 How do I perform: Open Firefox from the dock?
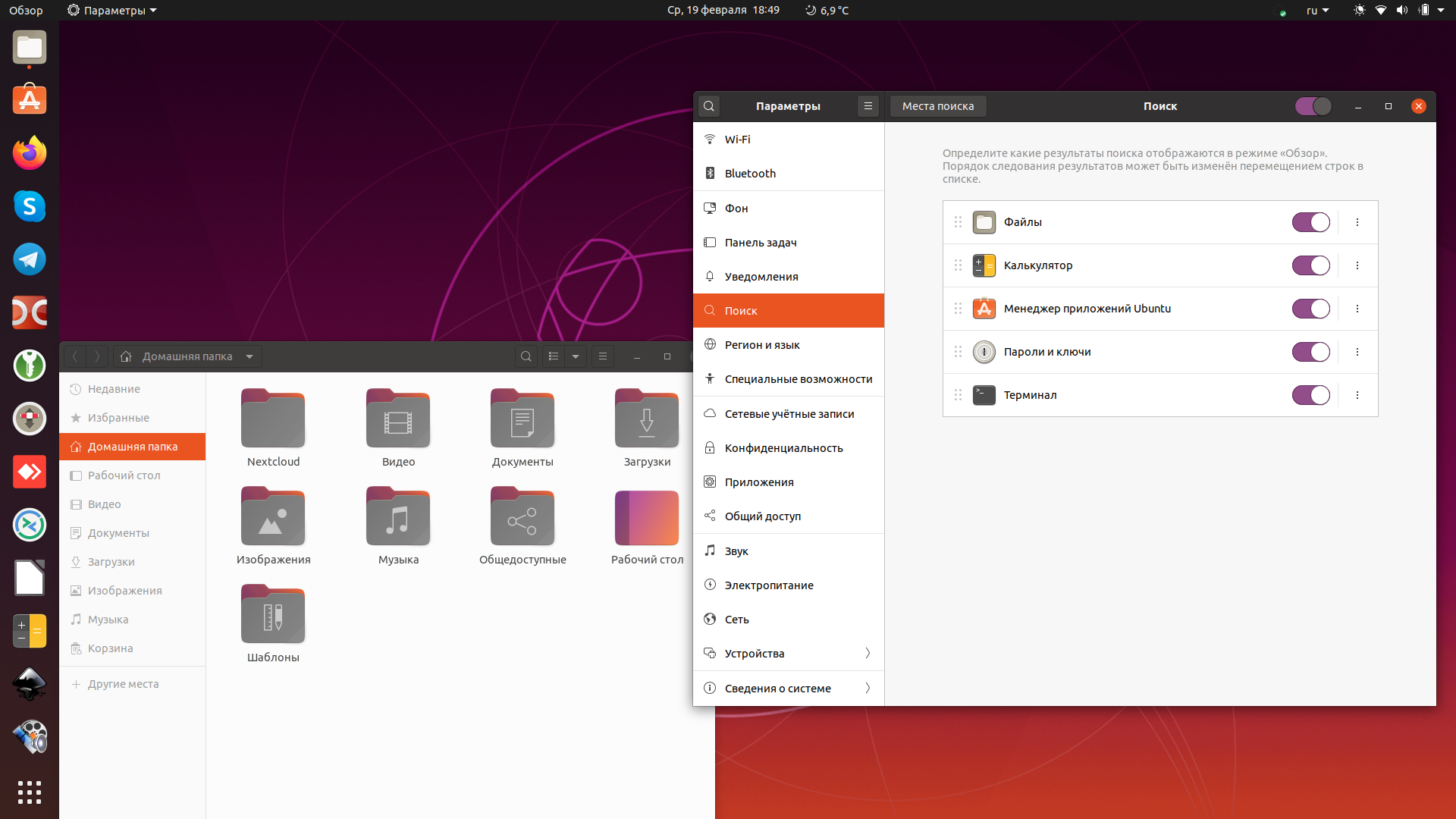click(30, 153)
